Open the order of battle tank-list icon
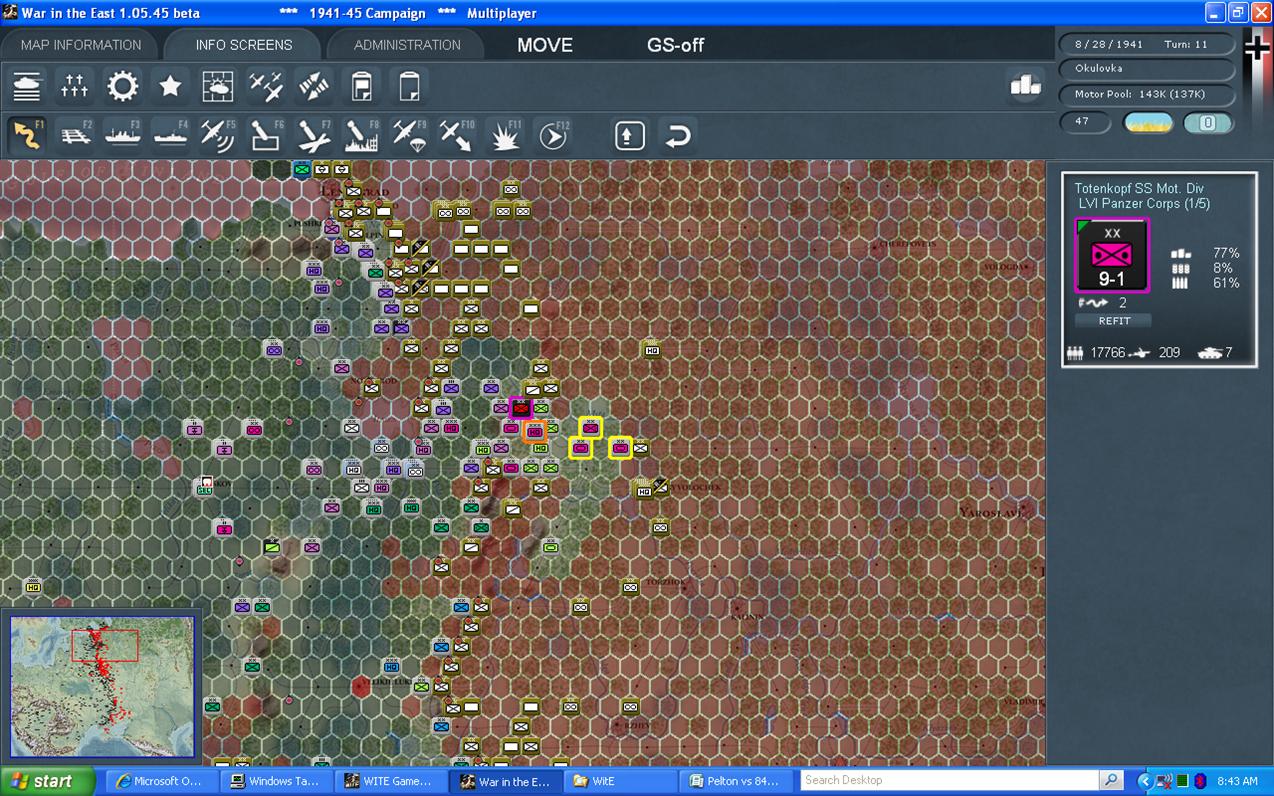 pyautogui.click(x=27, y=86)
